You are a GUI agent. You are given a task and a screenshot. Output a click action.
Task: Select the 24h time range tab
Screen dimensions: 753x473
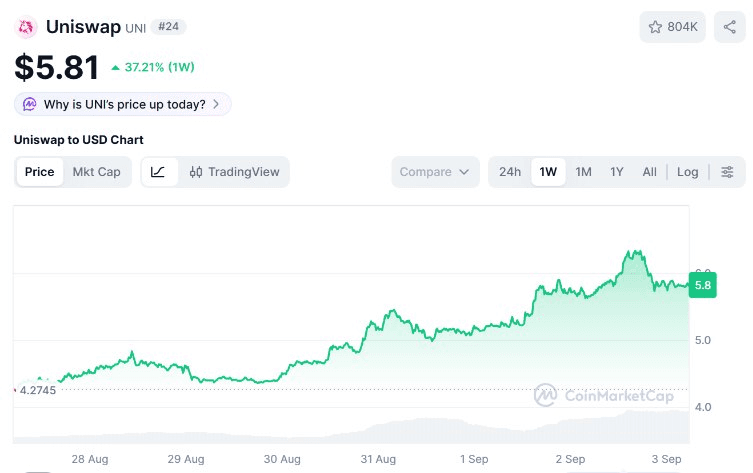point(510,172)
